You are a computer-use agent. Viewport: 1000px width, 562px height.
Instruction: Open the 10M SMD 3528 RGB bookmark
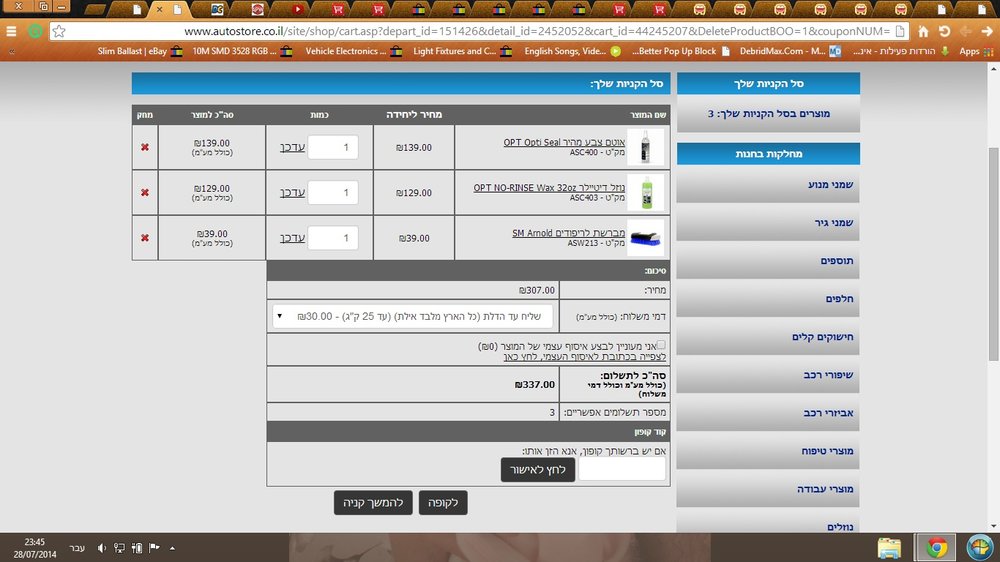click(242, 51)
